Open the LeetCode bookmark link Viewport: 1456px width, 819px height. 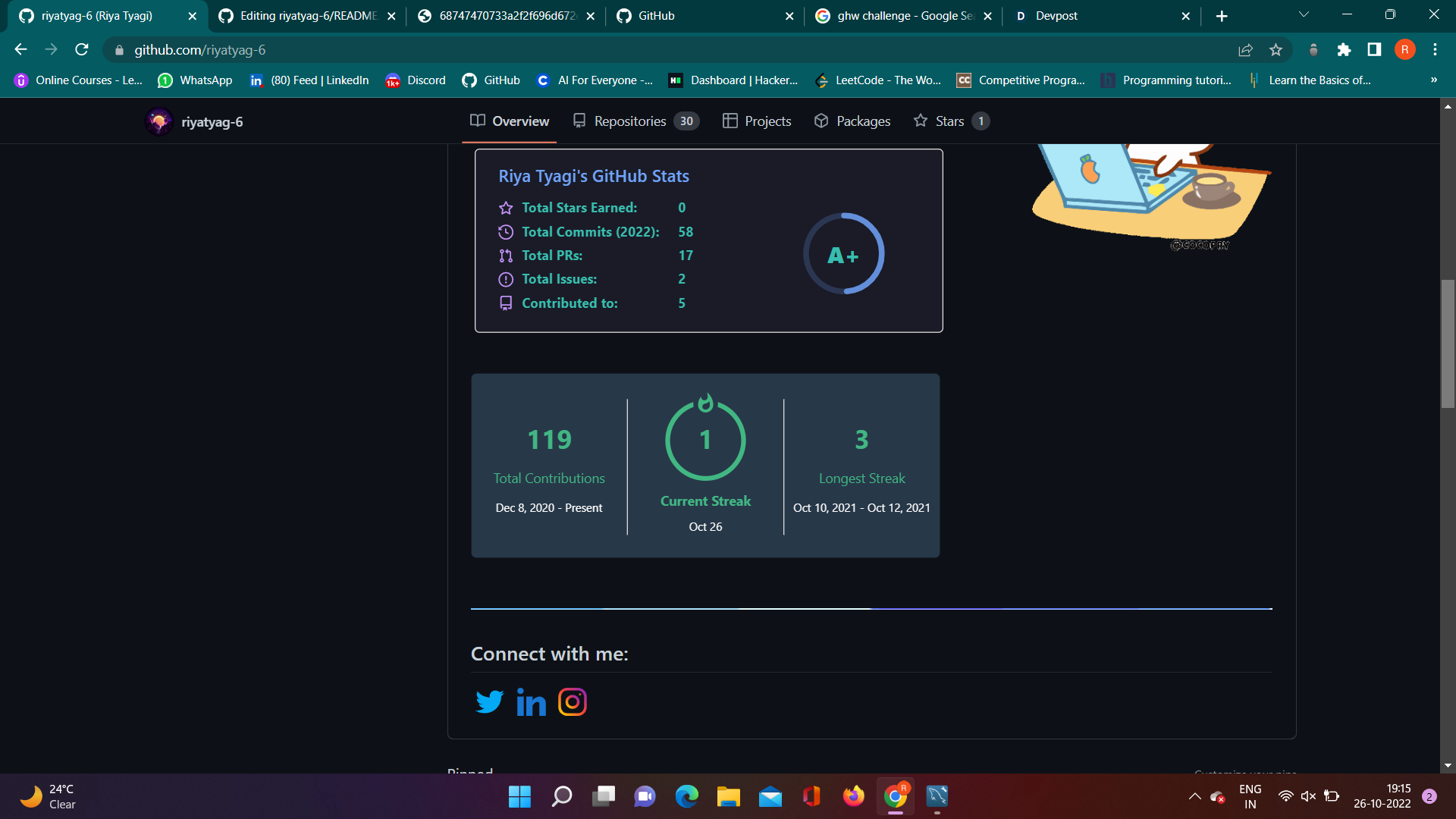tap(878, 80)
